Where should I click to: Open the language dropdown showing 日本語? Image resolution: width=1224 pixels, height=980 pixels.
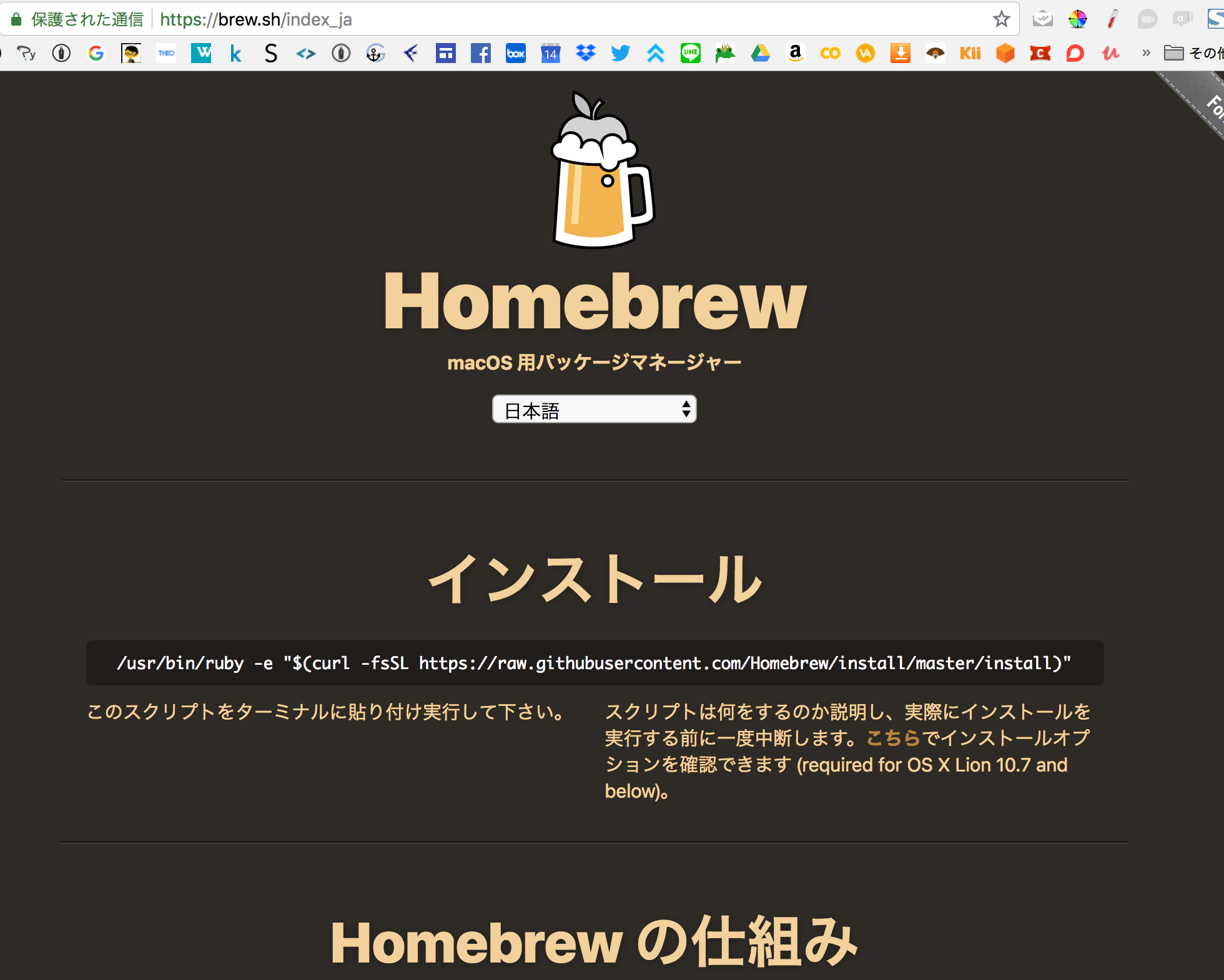tap(594, 409)
